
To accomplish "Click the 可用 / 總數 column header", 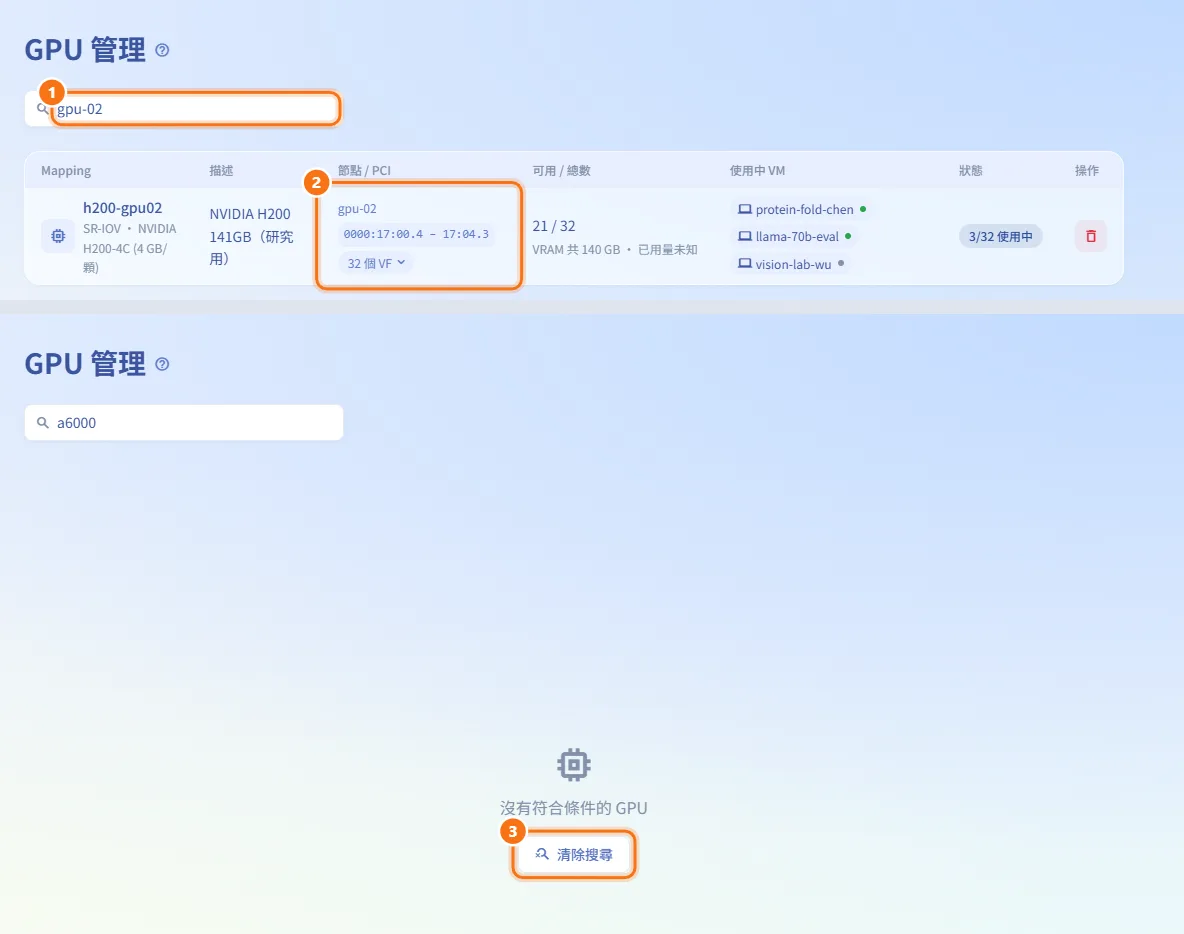I will coord(561,171).
